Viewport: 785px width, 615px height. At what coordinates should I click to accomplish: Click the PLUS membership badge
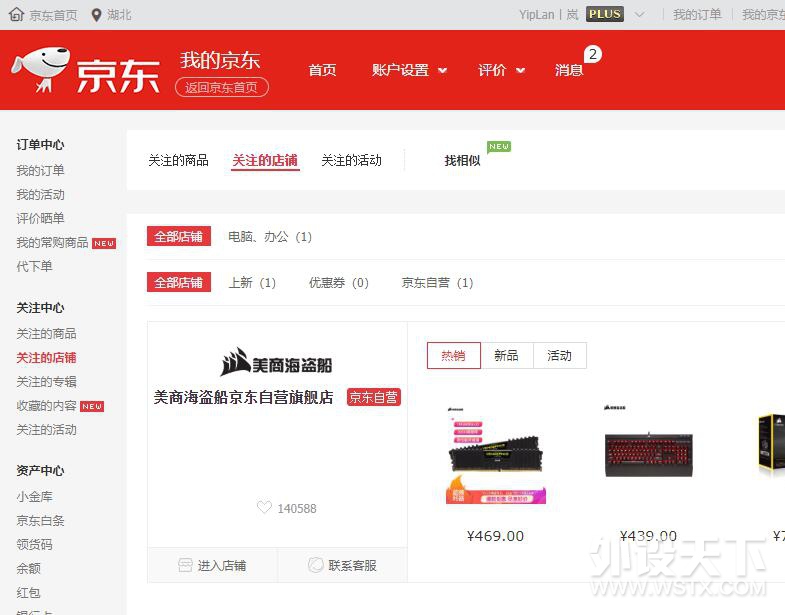pyautogui.click(x=605, y=14)
